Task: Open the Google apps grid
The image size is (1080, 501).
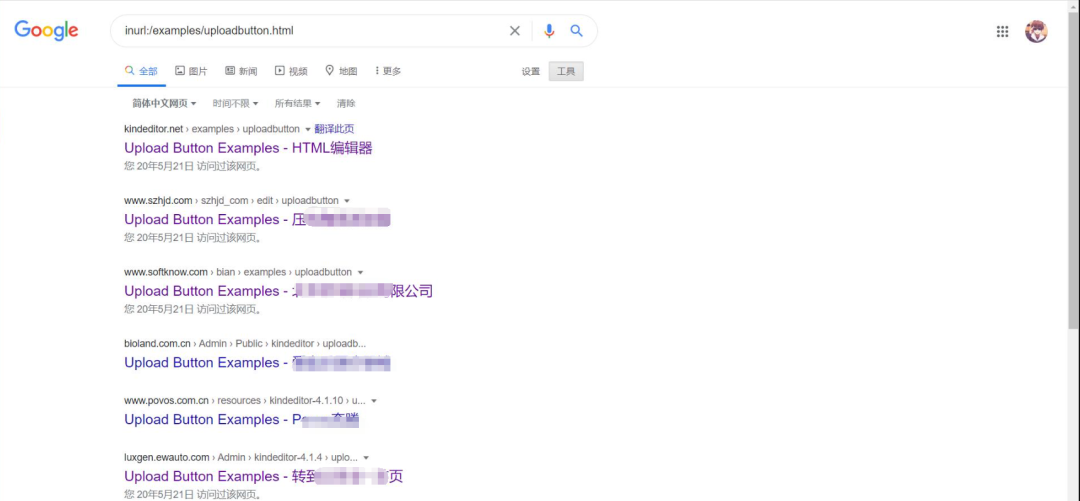Action: click(1002, 31)
